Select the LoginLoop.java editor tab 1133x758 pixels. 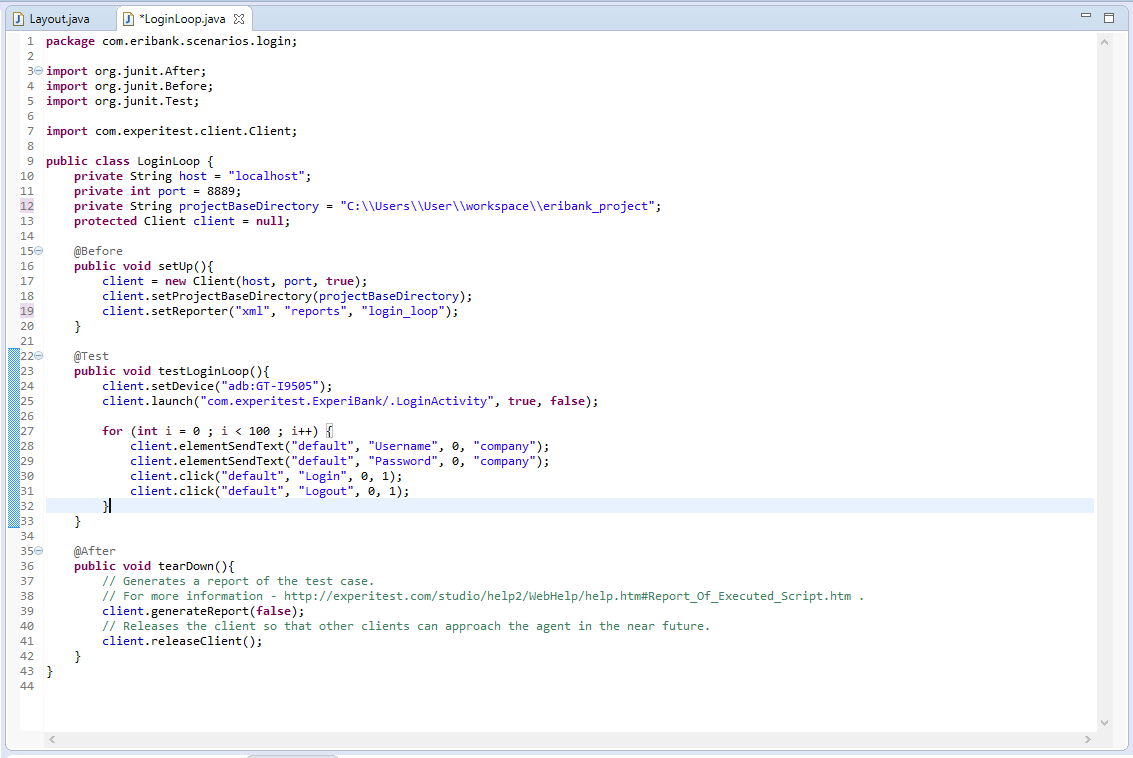(182, 19)
